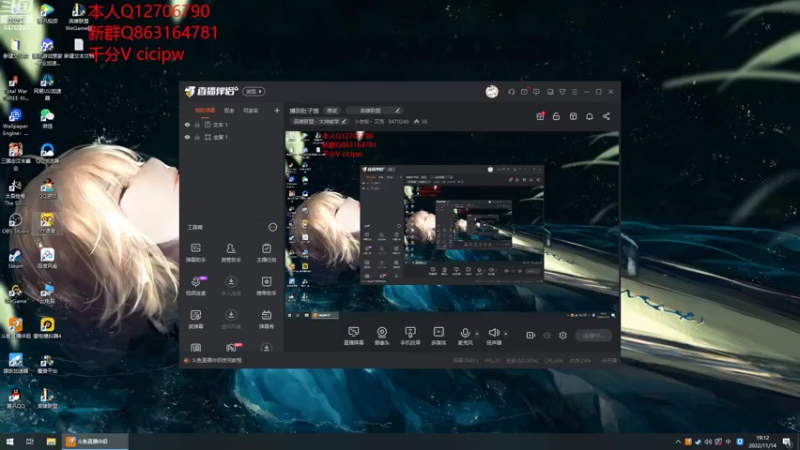800x450 pixels.
Task: Open the message icon with red dot in title bar
Action: 524,92
